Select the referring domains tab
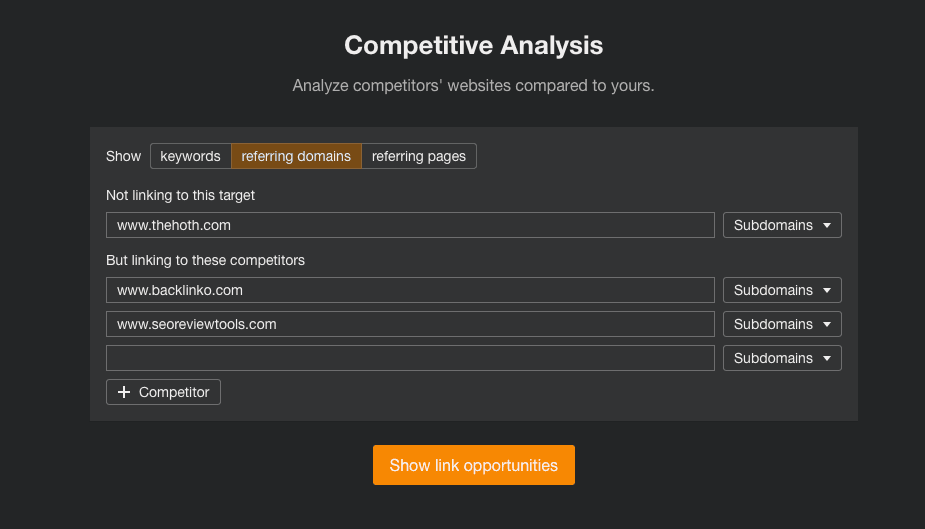This screenshot has height=529, width=925. (x=296, y=156)
